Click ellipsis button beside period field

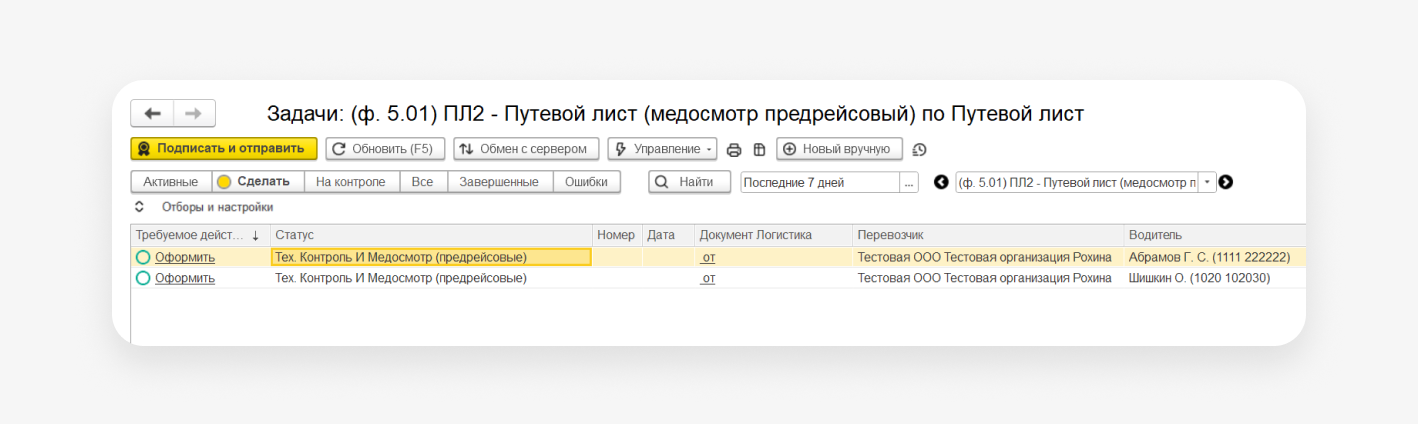click(x=909, y=182)
